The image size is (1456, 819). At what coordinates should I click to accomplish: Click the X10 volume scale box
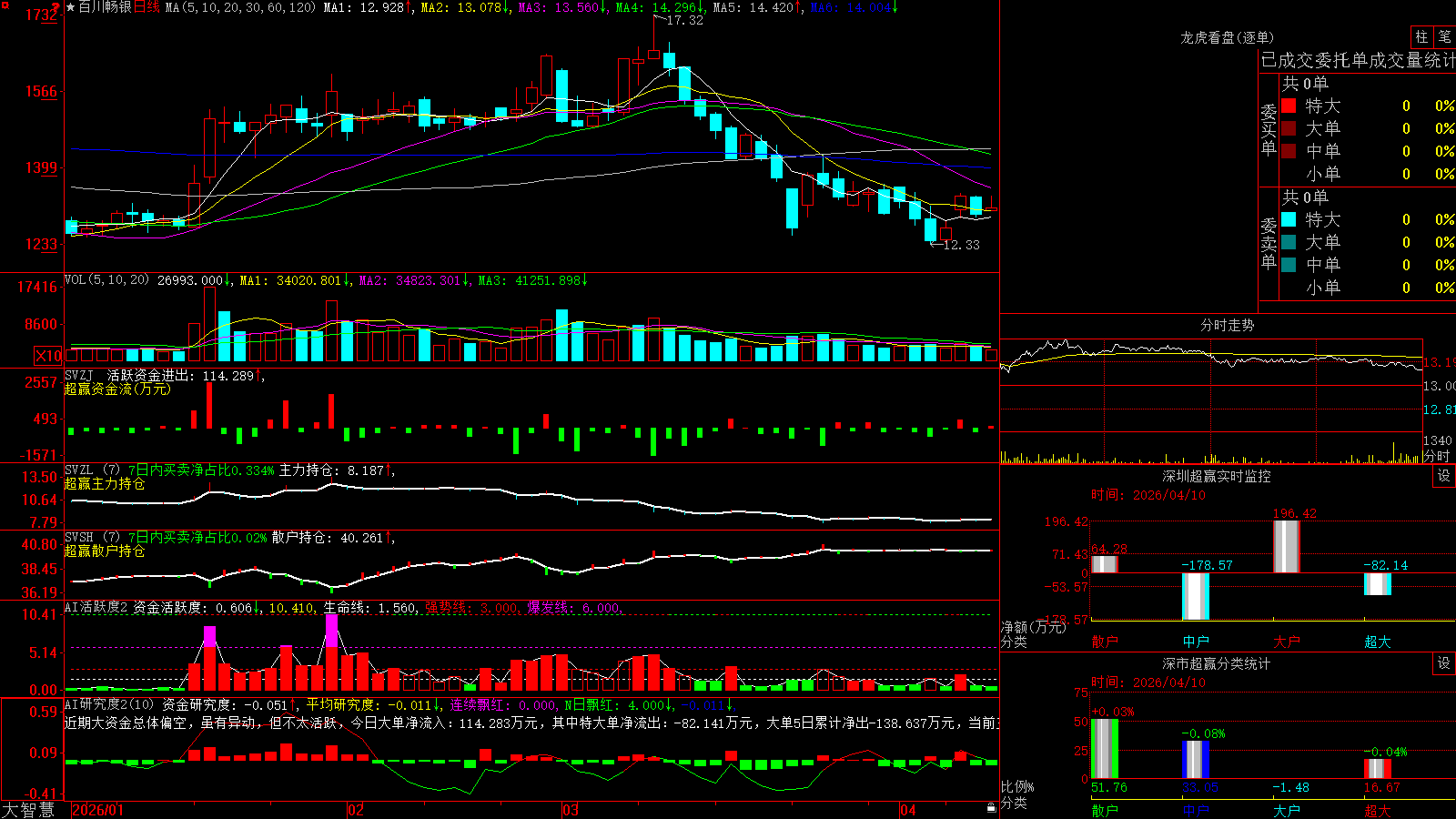(x=49, y=356)
